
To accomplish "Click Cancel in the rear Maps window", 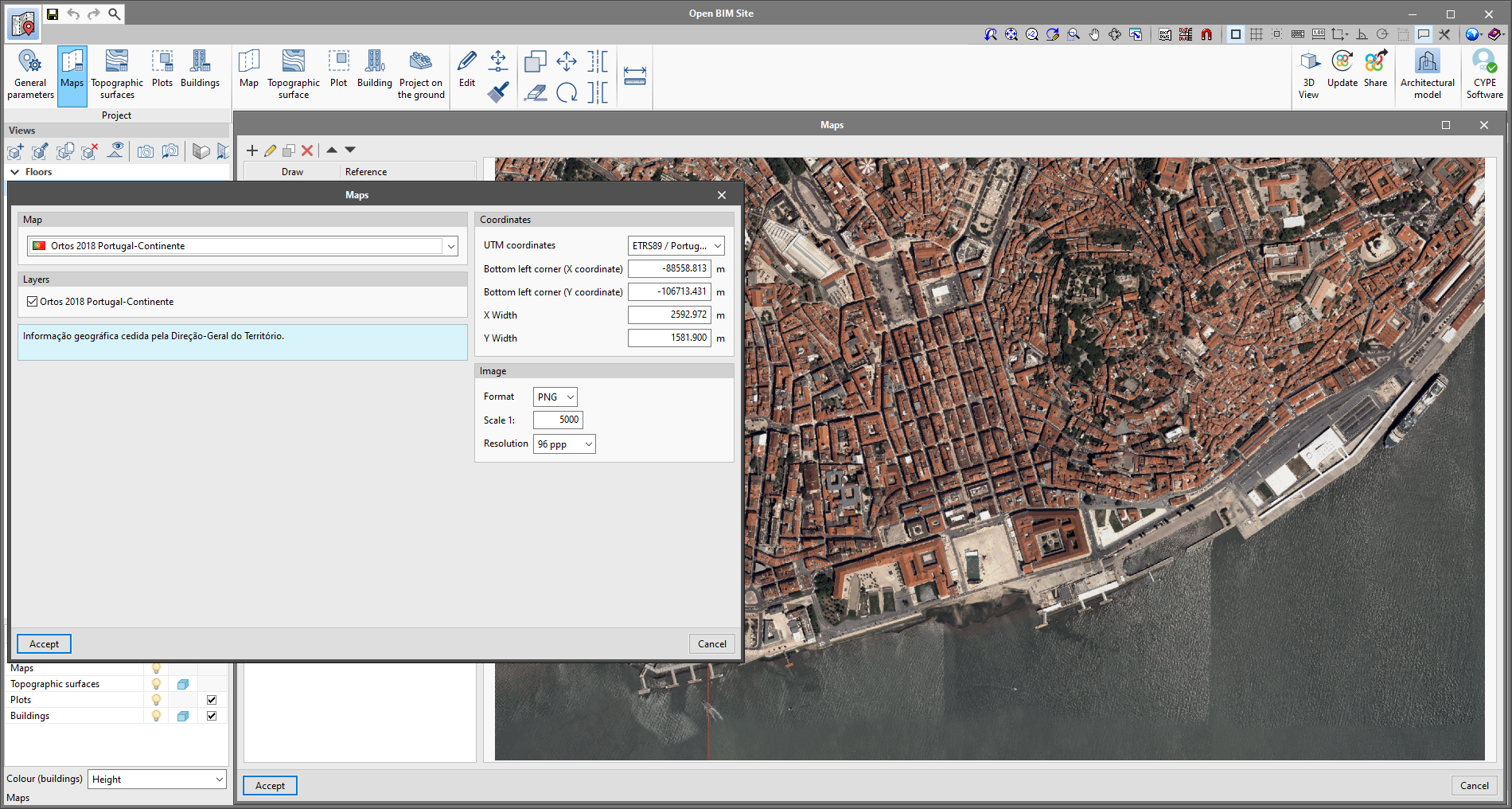I will pyautogui.click(x=1475, y=786).
